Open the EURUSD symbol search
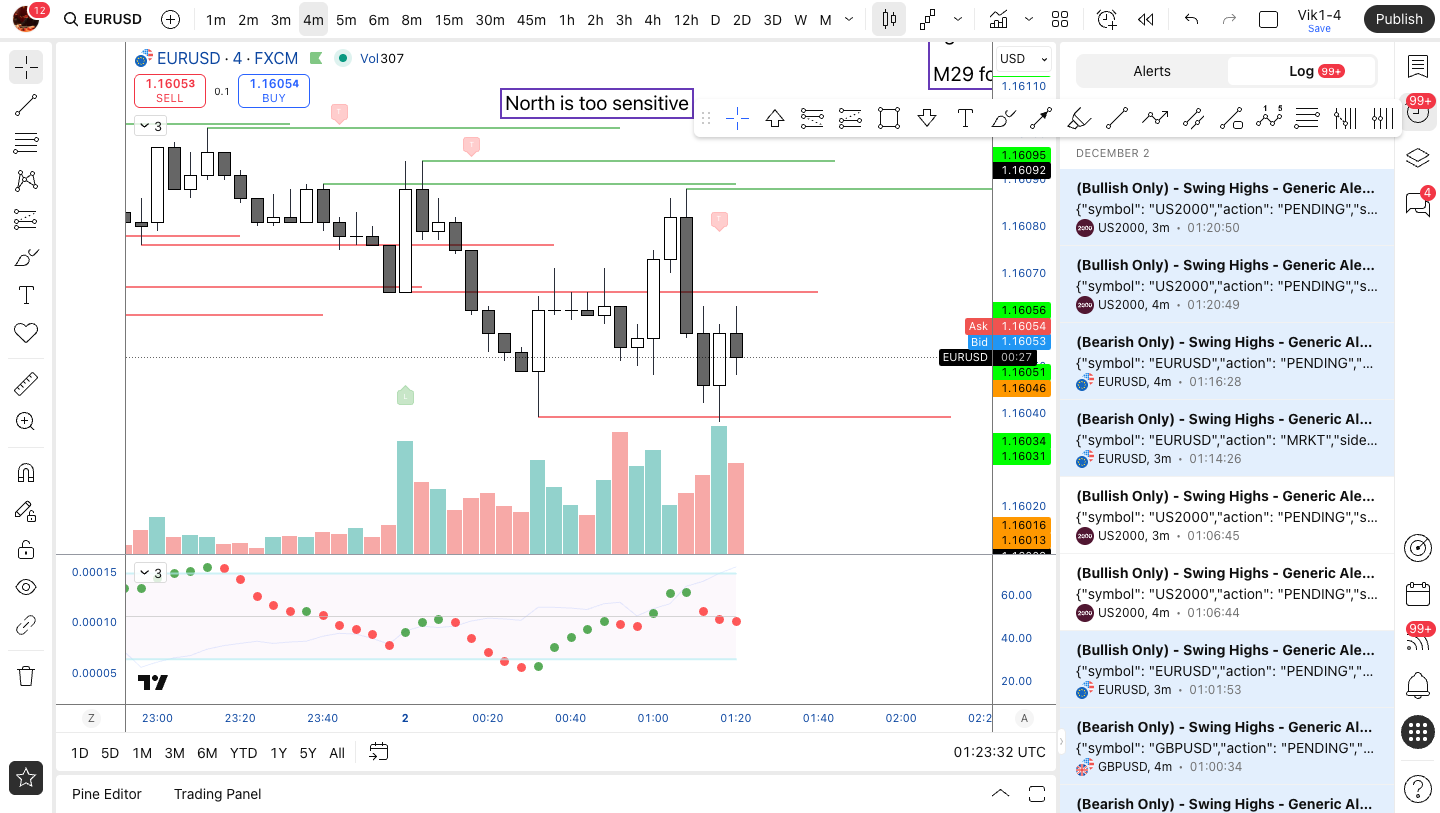This screenshot has width=1440, height=813. click(103, 19)
